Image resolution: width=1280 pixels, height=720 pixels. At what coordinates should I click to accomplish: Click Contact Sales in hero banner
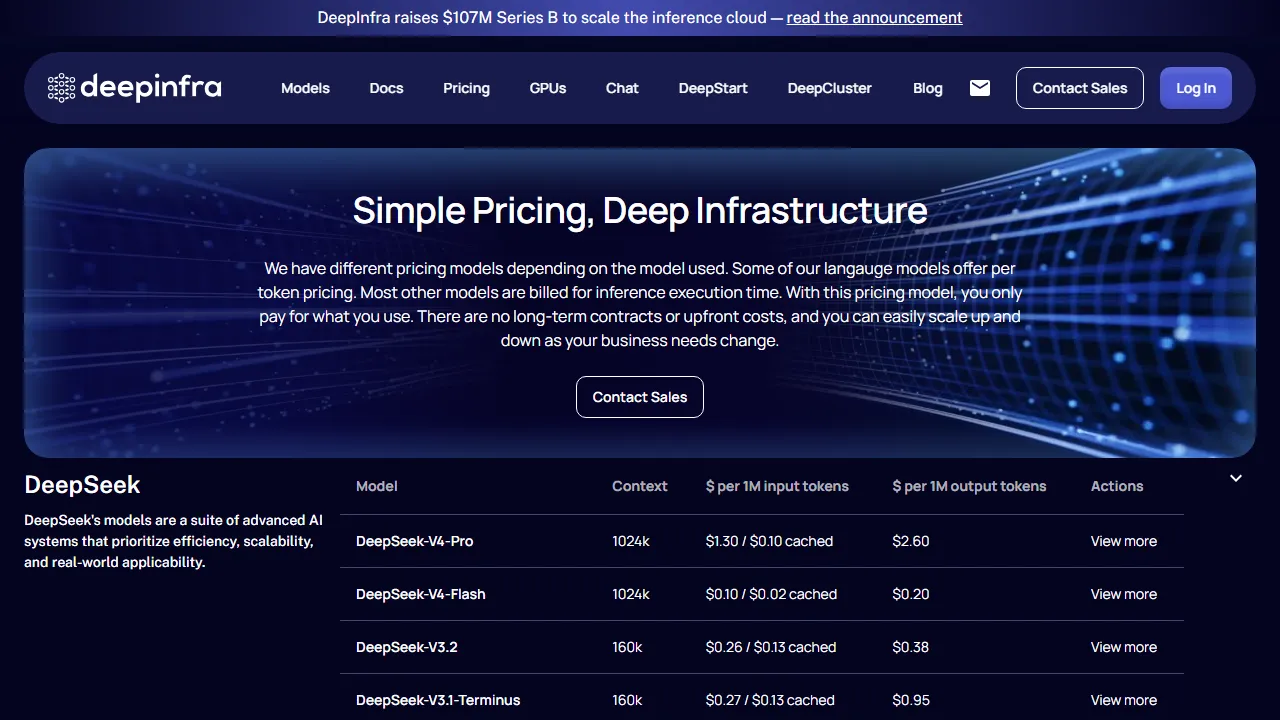click(640, 397)
